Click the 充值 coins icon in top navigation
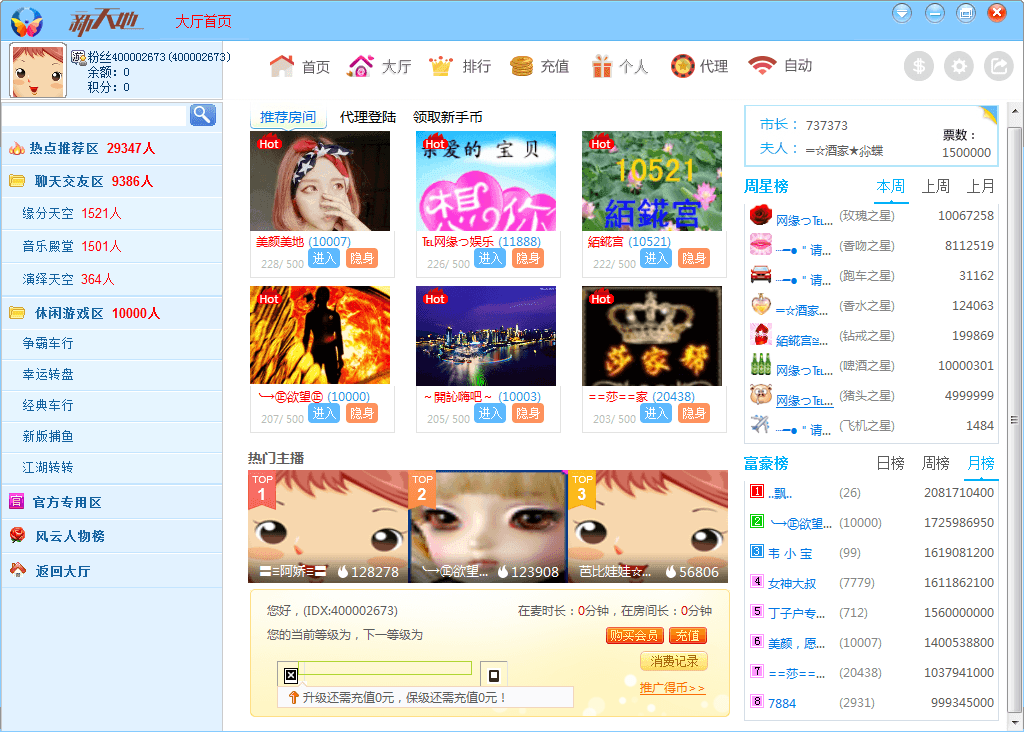The height and width of the screenshot is (732, 1024). pyautogui.click(x=522, y=66)
